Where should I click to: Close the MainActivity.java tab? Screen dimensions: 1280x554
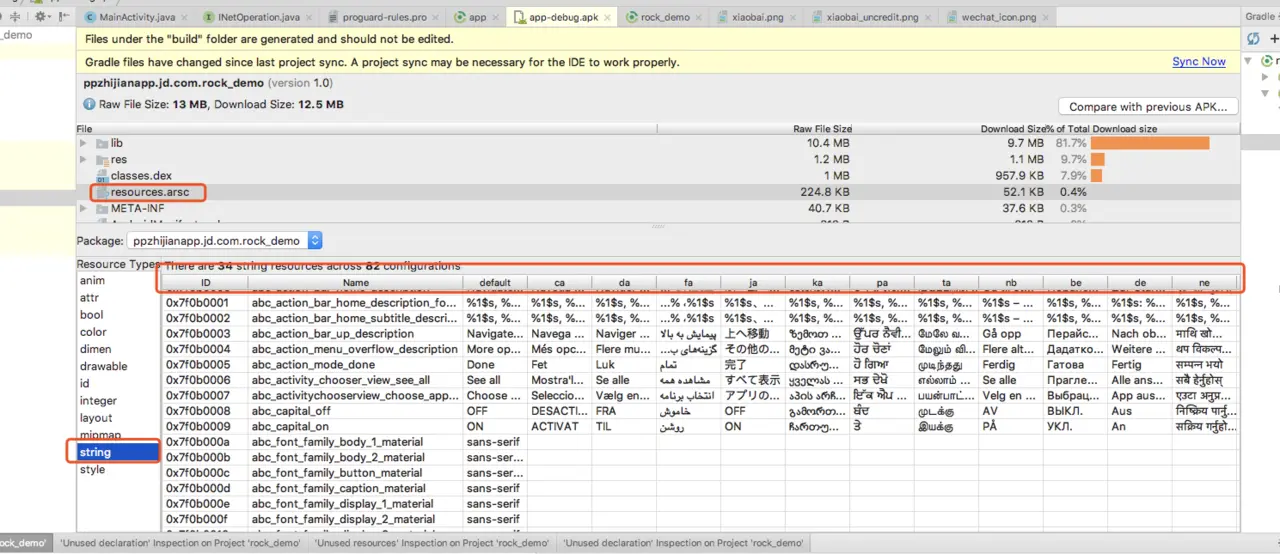(x=186, y=17)
